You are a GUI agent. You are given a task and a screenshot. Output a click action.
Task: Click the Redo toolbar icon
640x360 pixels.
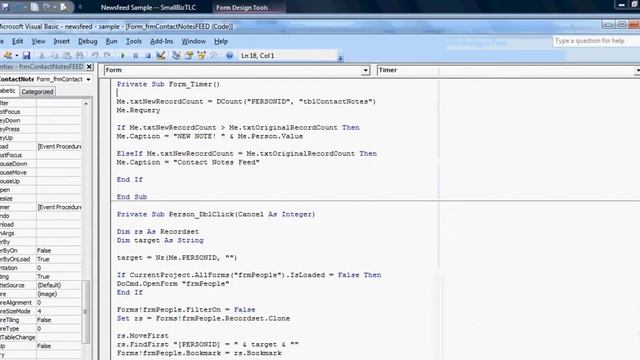[x=107, y=56]
